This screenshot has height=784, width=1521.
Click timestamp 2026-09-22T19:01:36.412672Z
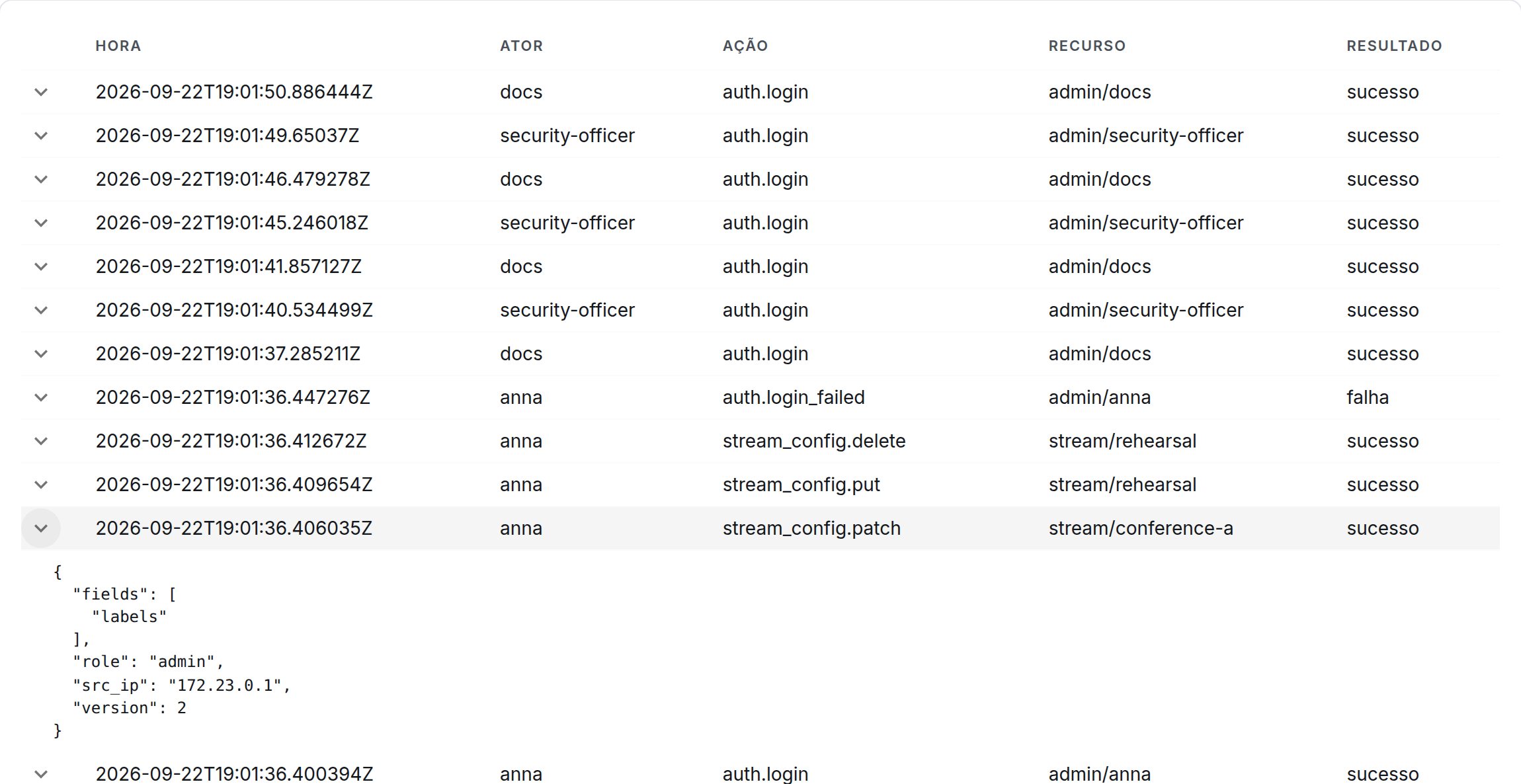(231, 441)
